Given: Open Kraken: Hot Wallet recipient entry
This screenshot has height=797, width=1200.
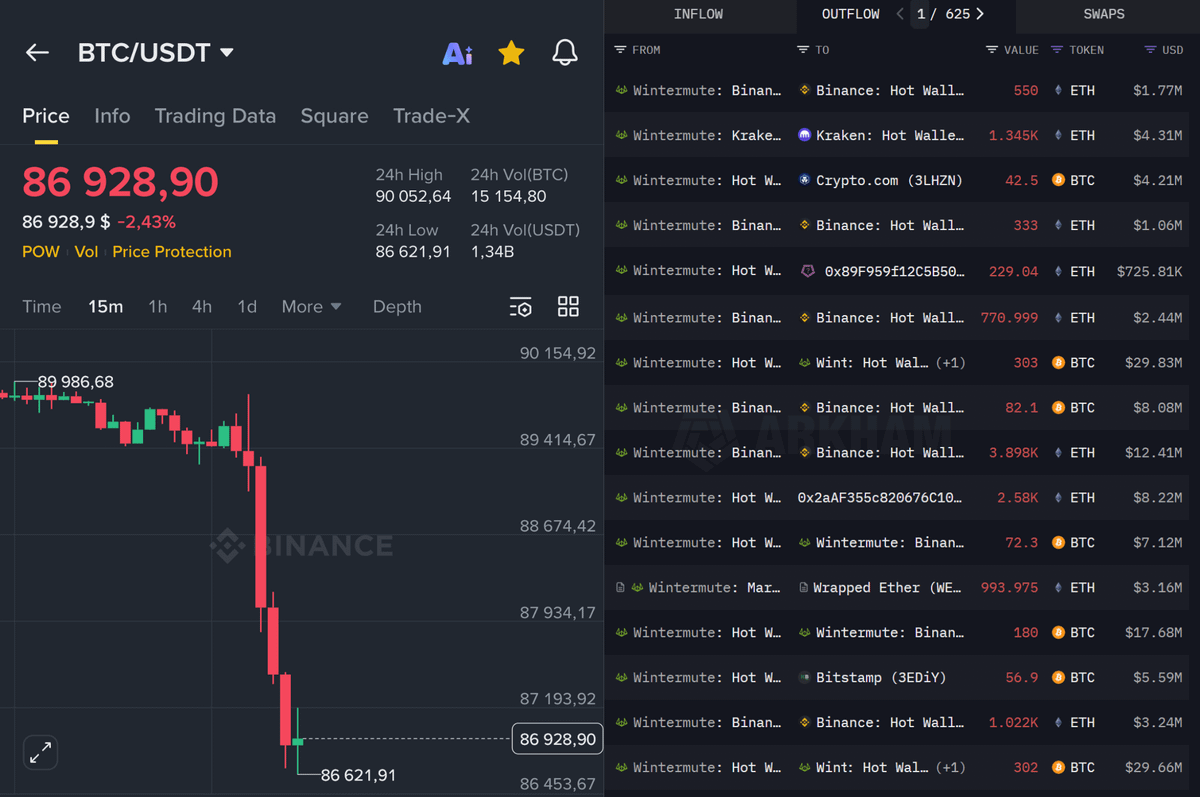Looking at the screenshot, I should [x=890, y=135].
